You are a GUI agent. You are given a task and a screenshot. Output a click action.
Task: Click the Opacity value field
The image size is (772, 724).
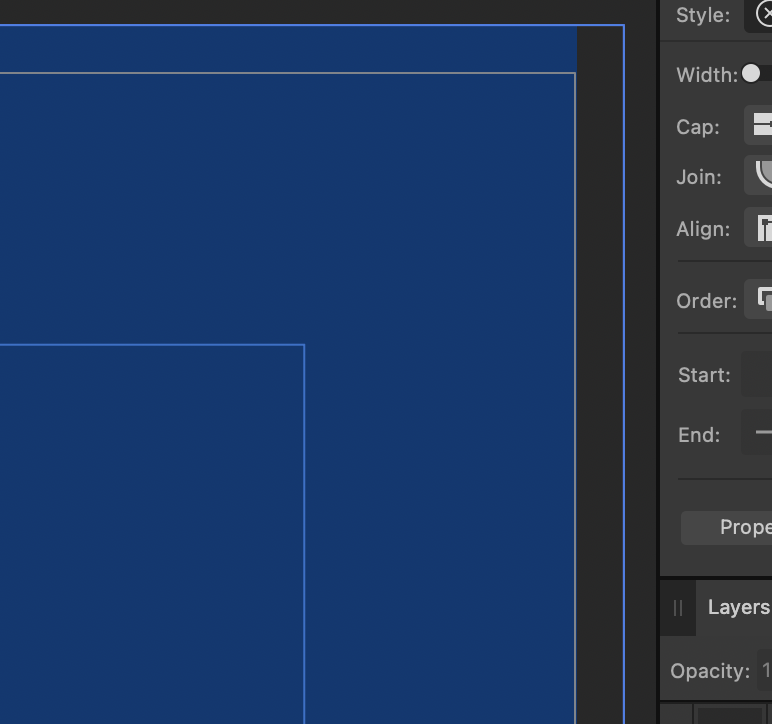coord(765,669)
